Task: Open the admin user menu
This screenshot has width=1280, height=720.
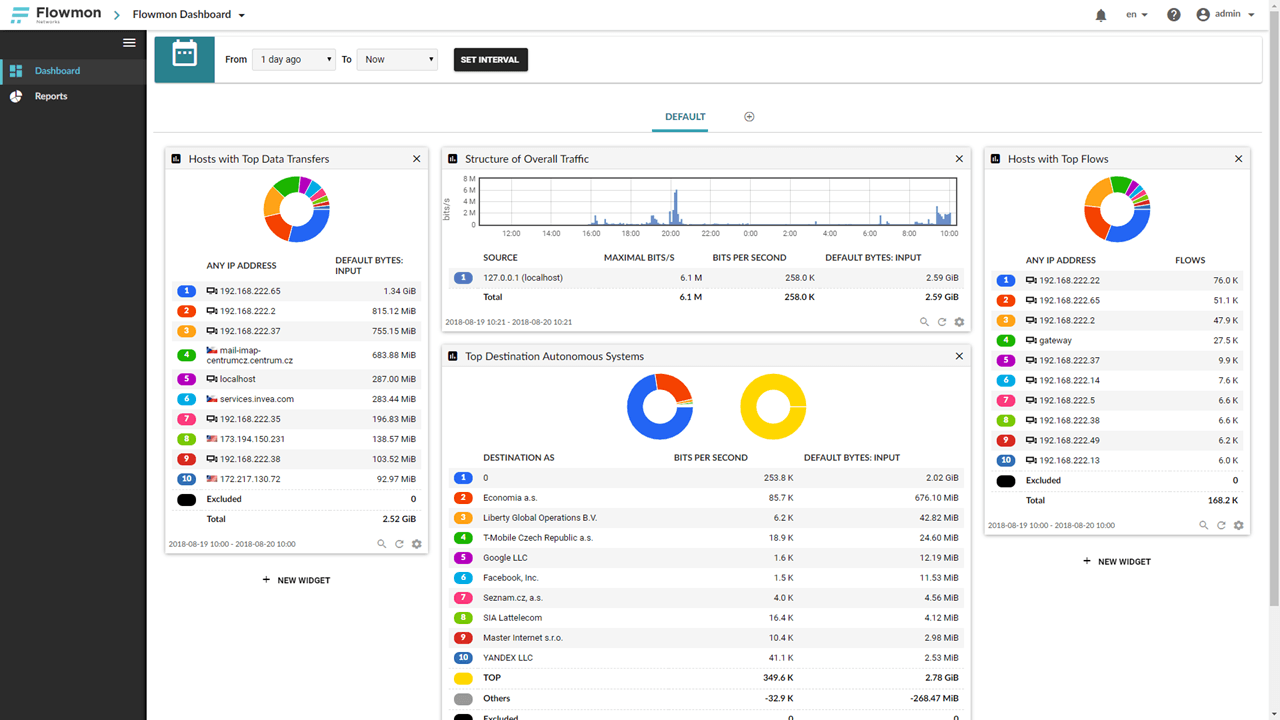Action: tap(1226, 15)
